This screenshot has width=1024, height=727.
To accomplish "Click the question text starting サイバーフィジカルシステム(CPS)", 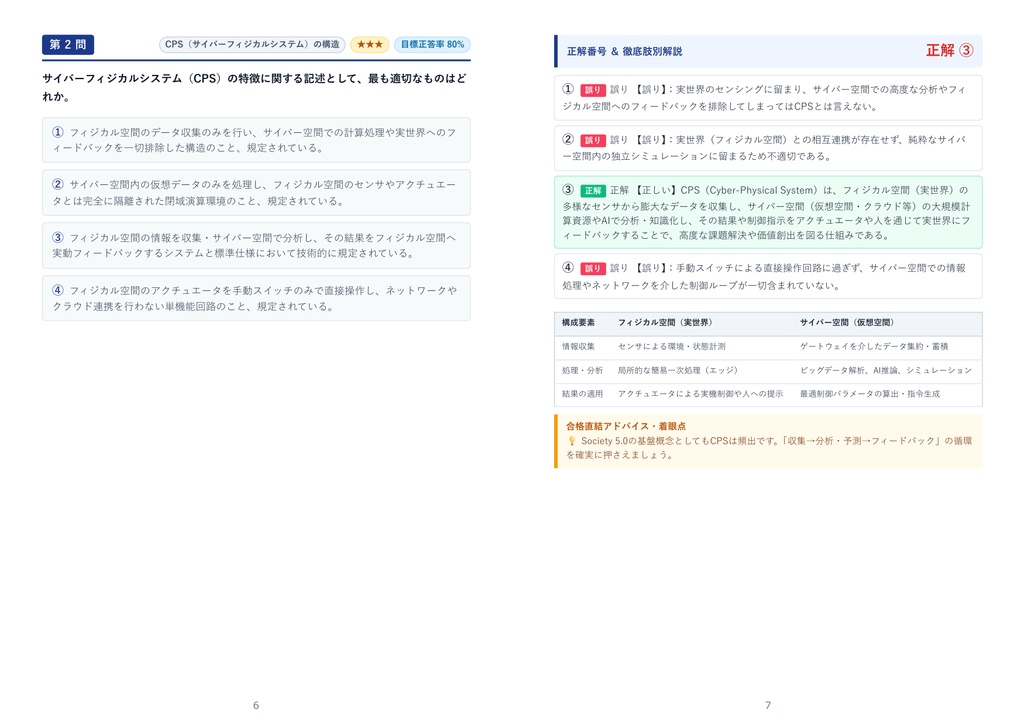I will tap(255, 87).
